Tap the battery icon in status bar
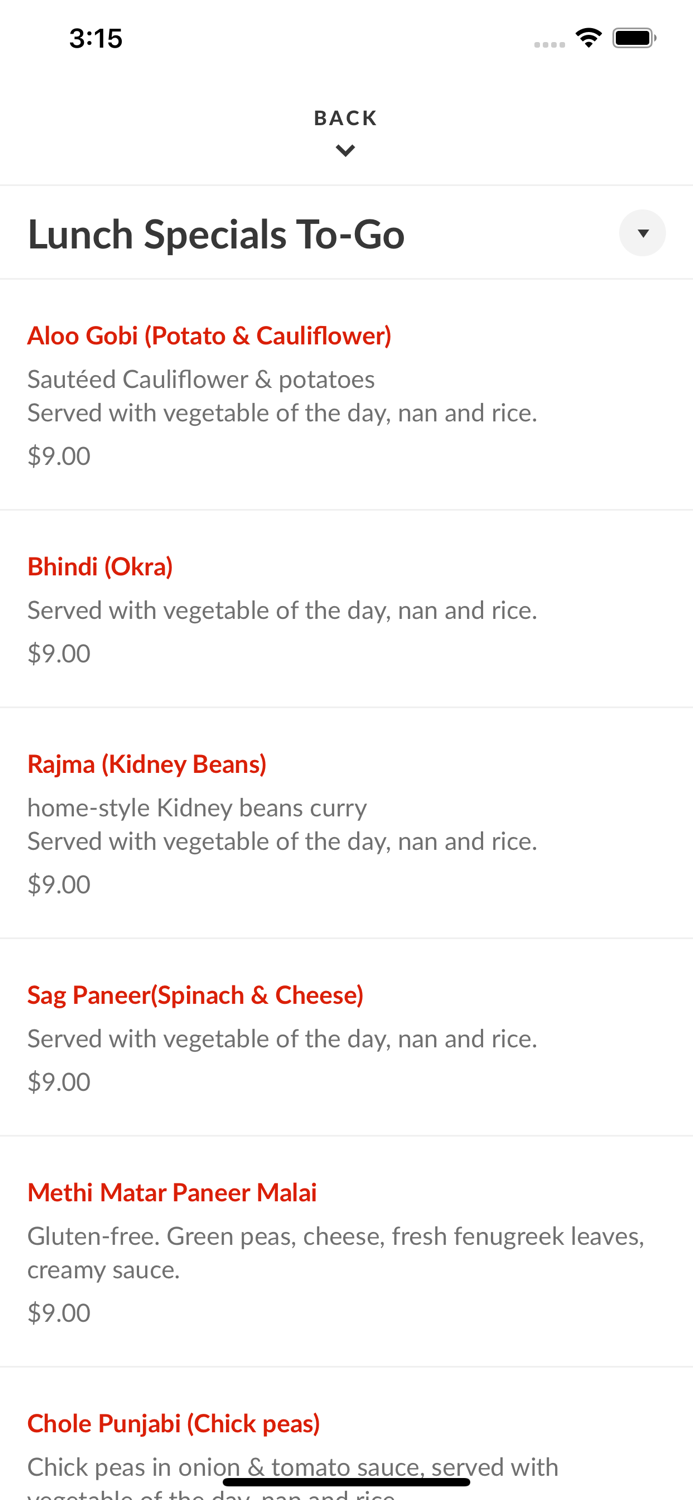 [634, 38]
